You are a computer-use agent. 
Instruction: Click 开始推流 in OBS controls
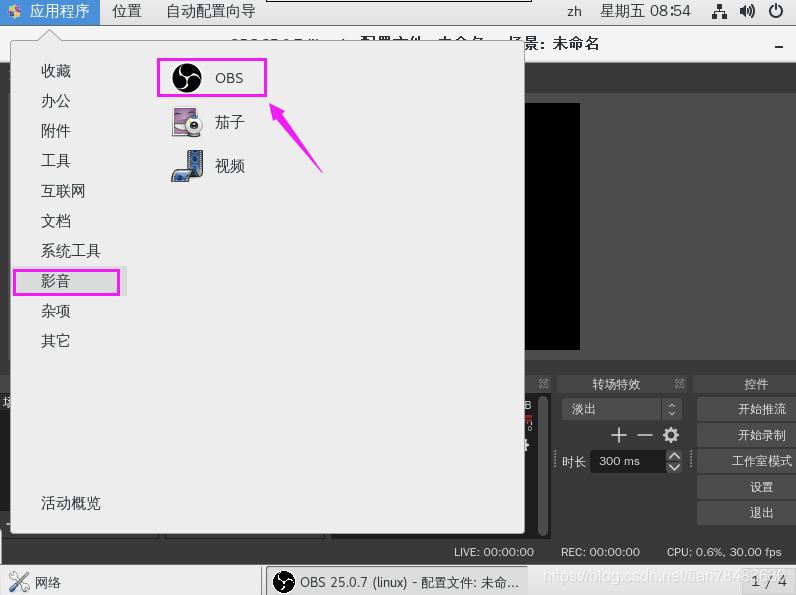tap(746, 409)
